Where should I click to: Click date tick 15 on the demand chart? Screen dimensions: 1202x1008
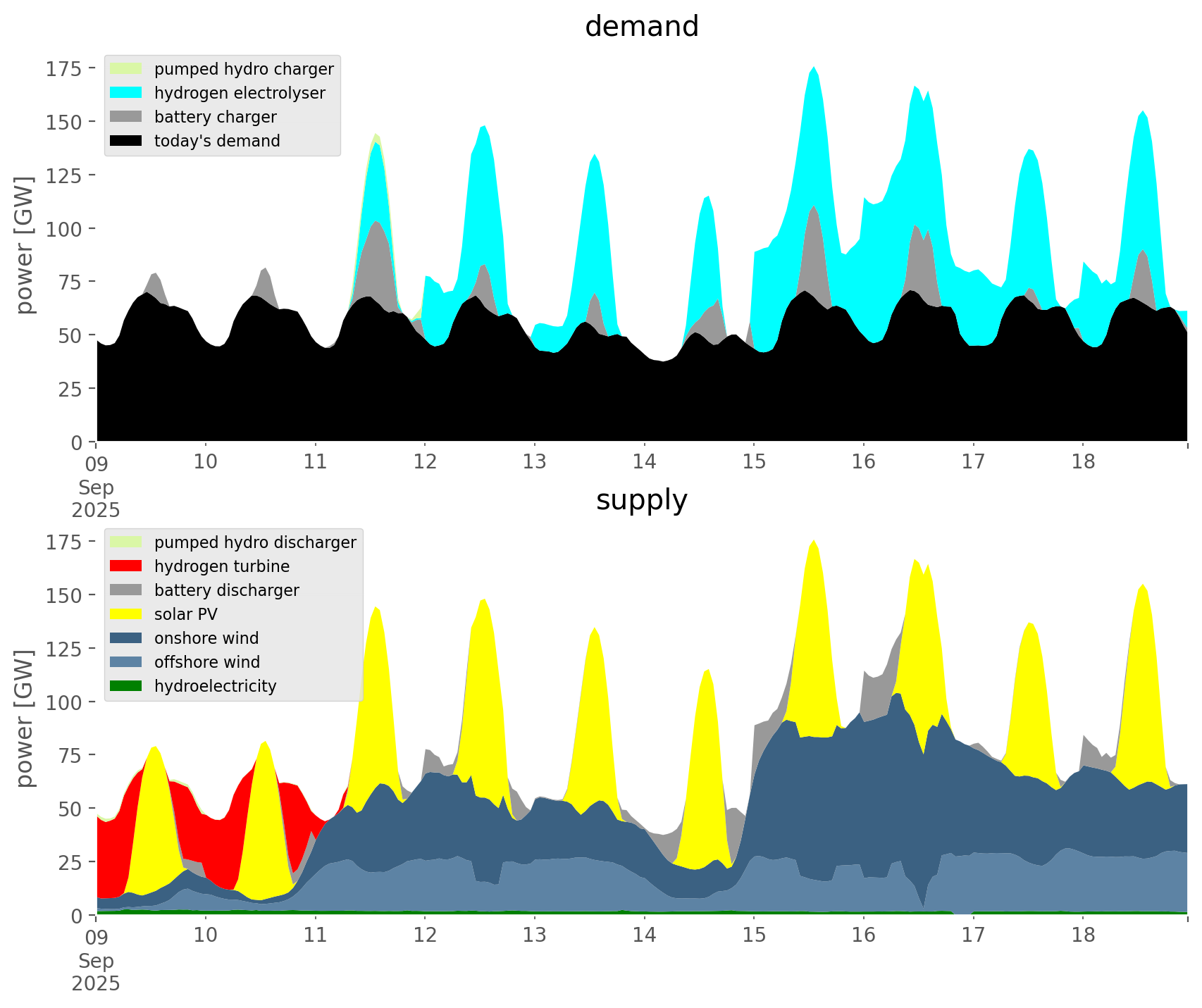click(754, 462)
